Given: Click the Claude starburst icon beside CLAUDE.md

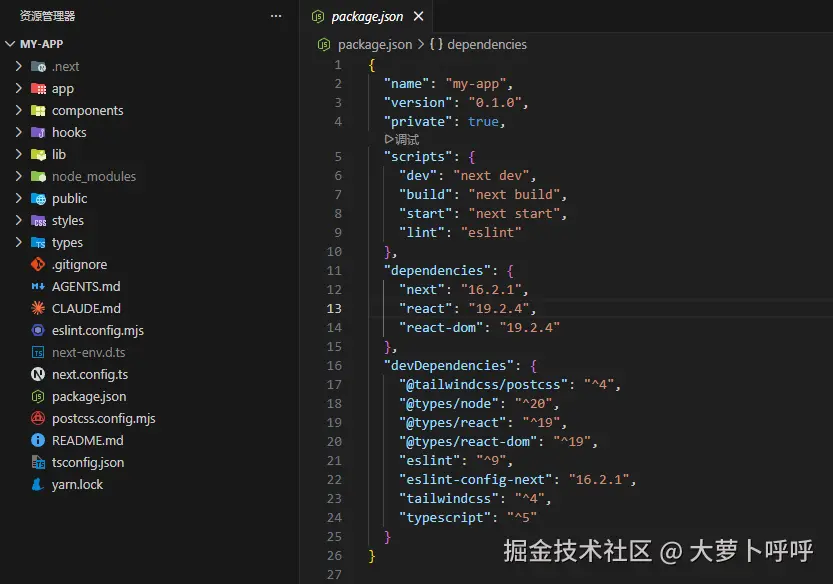Looking at the screenshot, I should 38,308.
